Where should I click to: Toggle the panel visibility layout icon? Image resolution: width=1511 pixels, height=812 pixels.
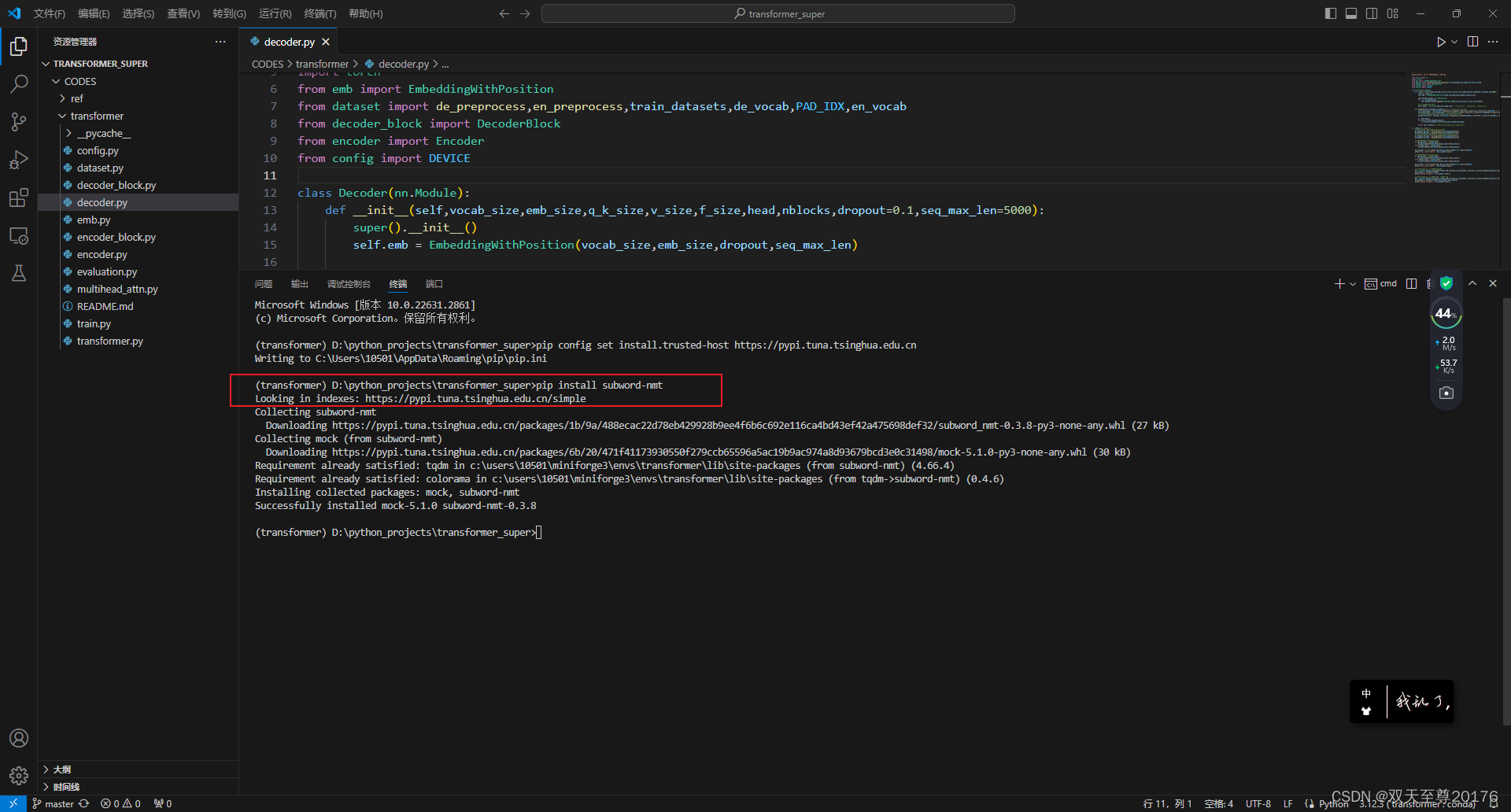(x=1350, y=13)
